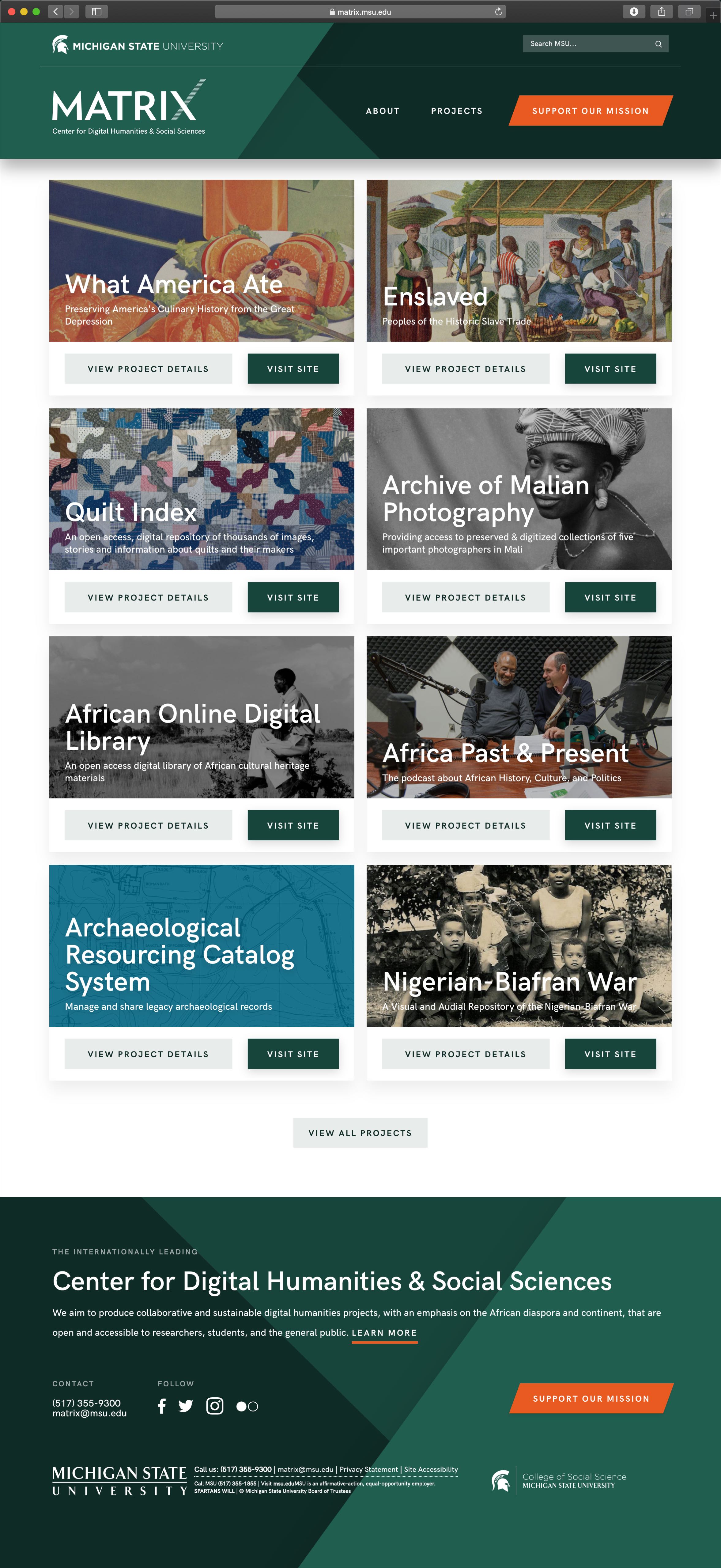
Task: Open the Projects menu item
Action: [x=456, y=111]
